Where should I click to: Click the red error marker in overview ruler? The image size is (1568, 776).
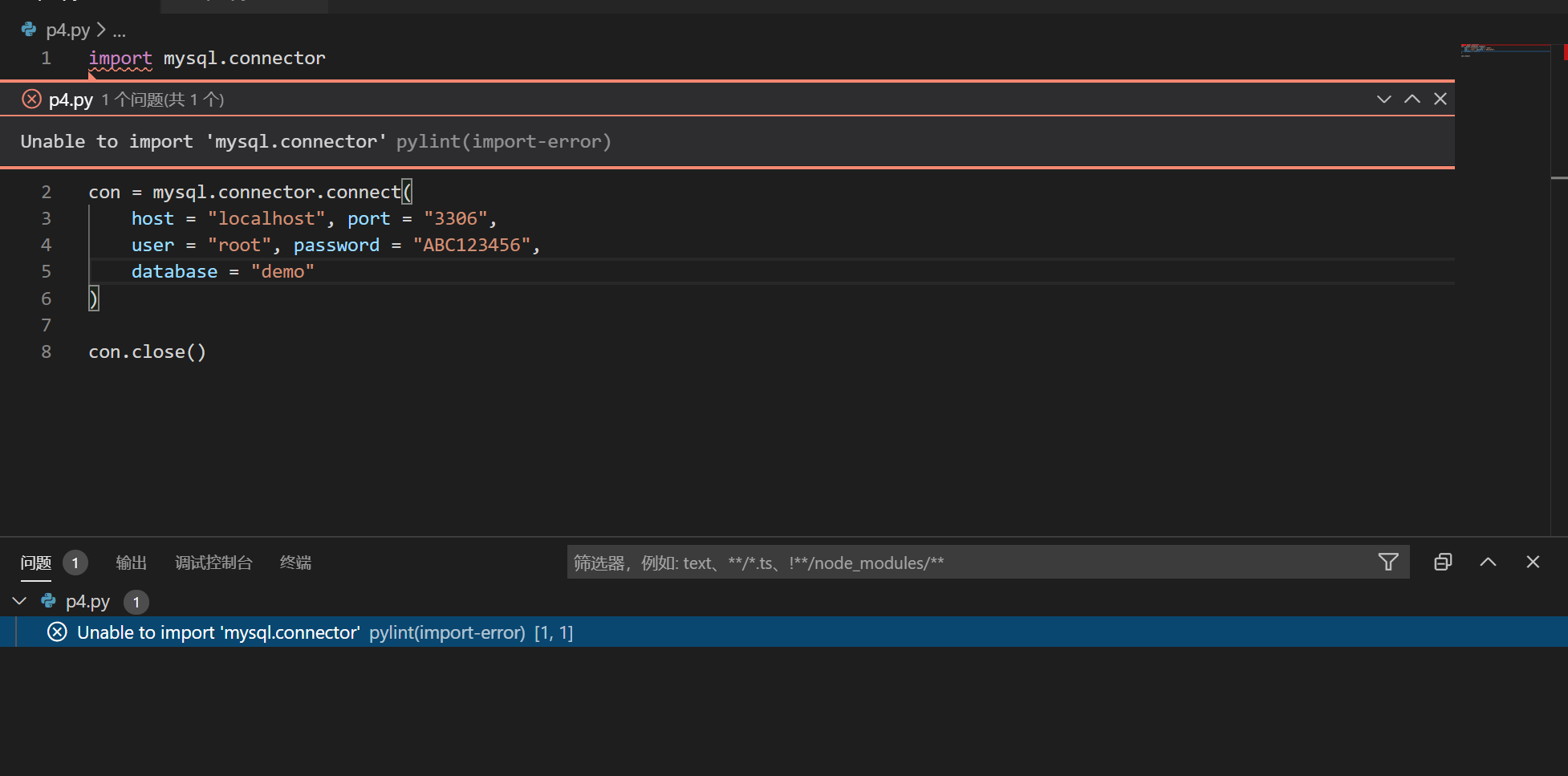(1565, 52)
